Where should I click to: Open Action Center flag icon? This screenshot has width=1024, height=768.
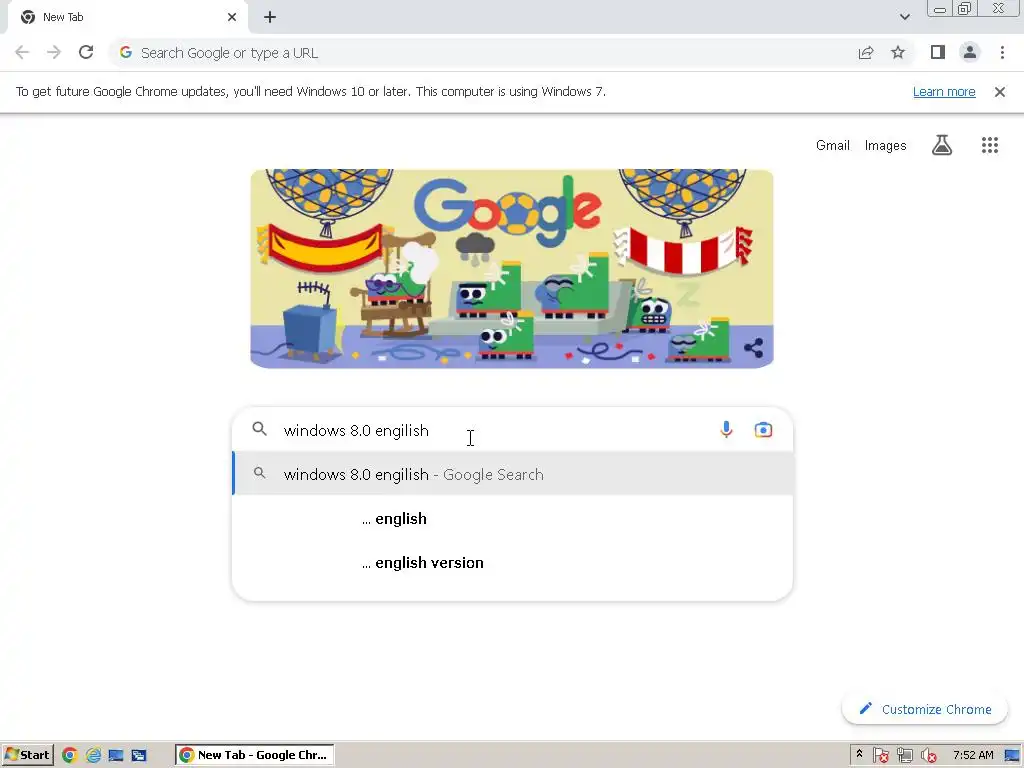click(880, 756)
